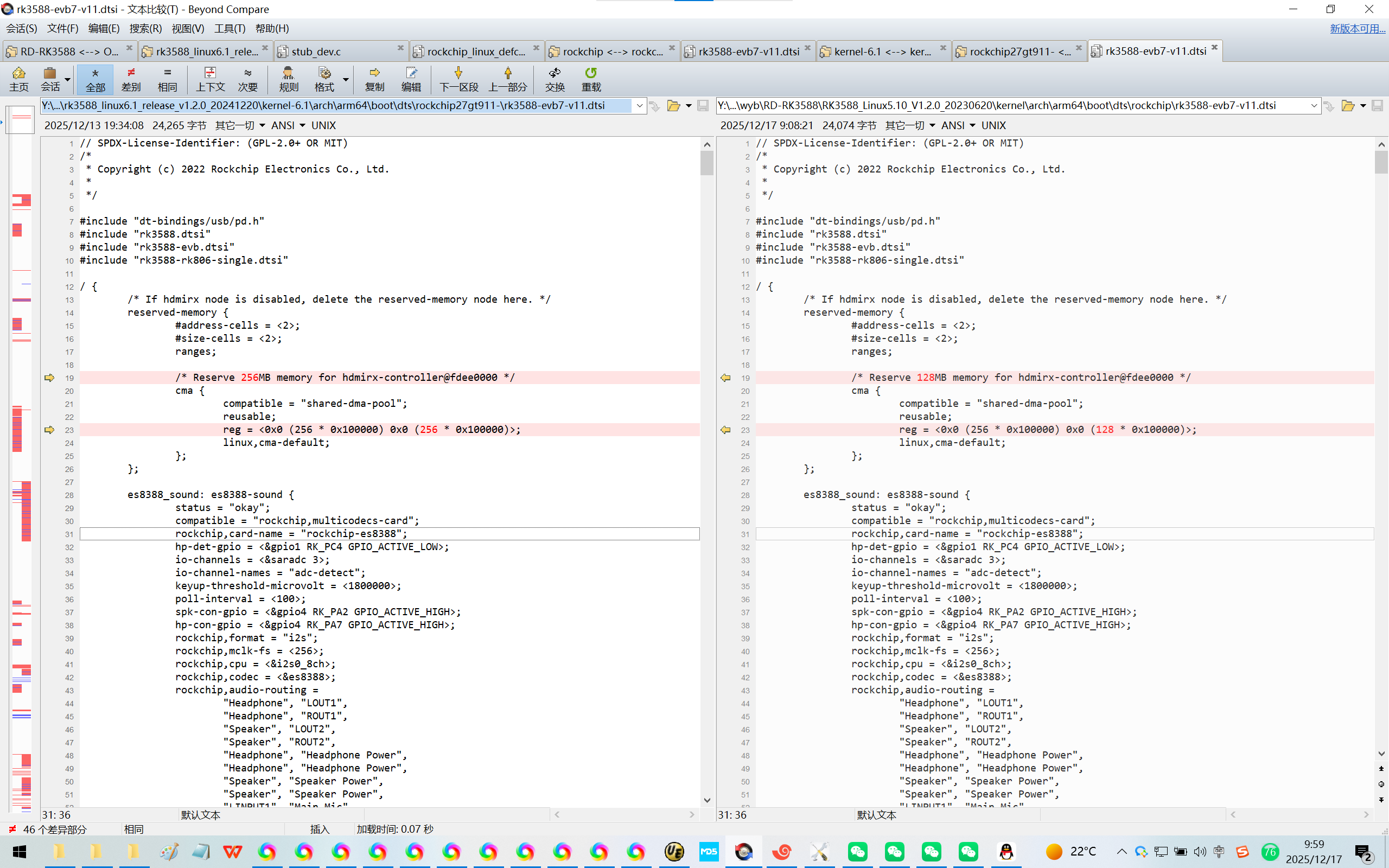Open the Rules (规则) toolbar icon

288,79
